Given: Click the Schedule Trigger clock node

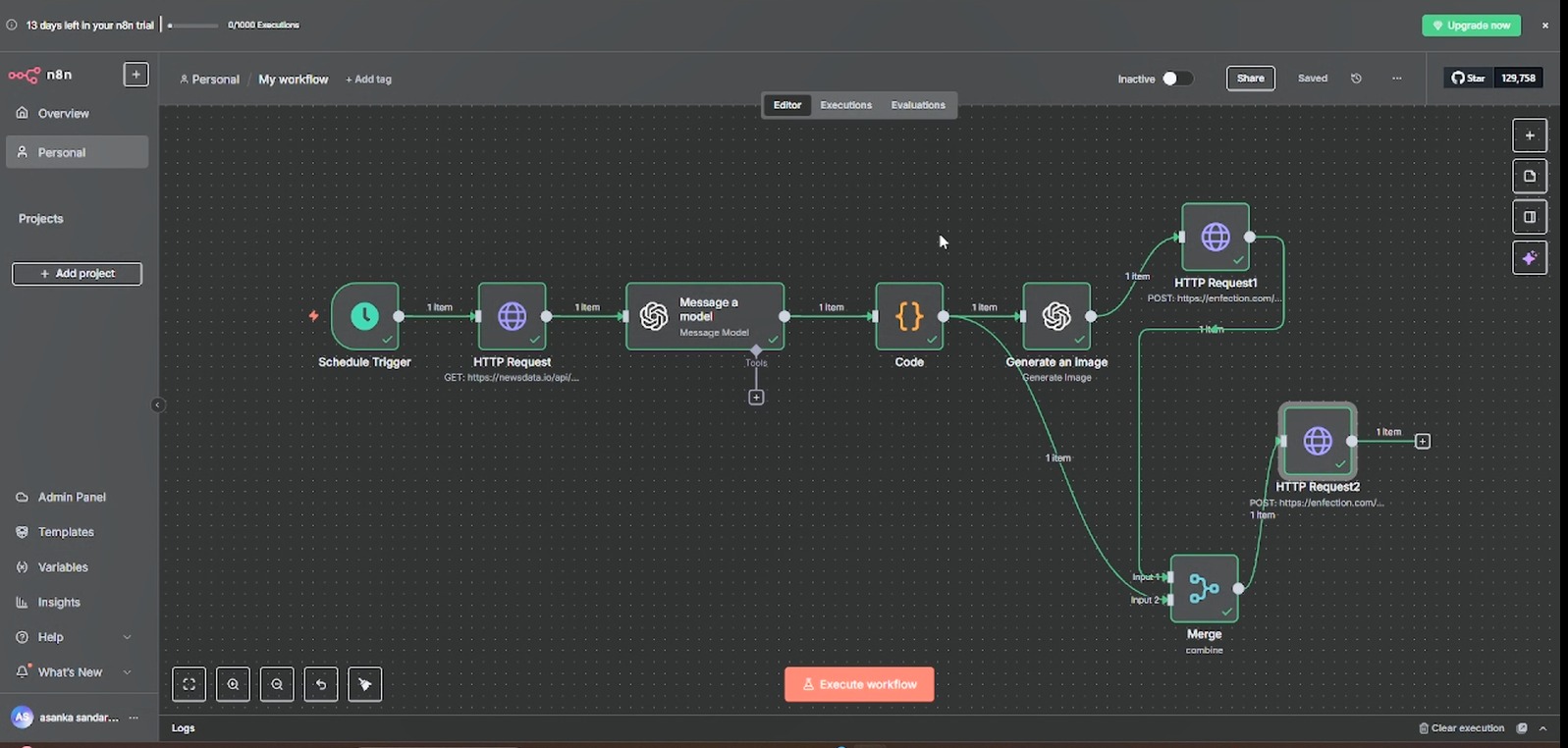Looking at the screenshot, I should tap(364, 316).
